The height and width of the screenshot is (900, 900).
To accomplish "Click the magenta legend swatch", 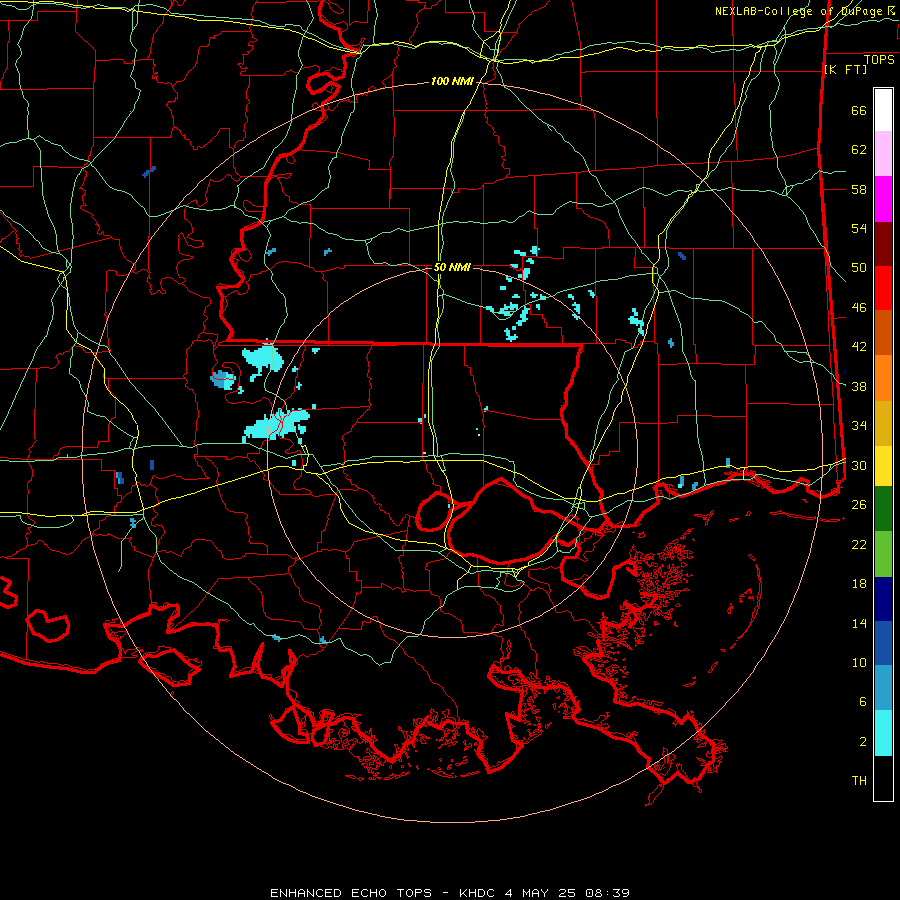I will click(883, 199).
